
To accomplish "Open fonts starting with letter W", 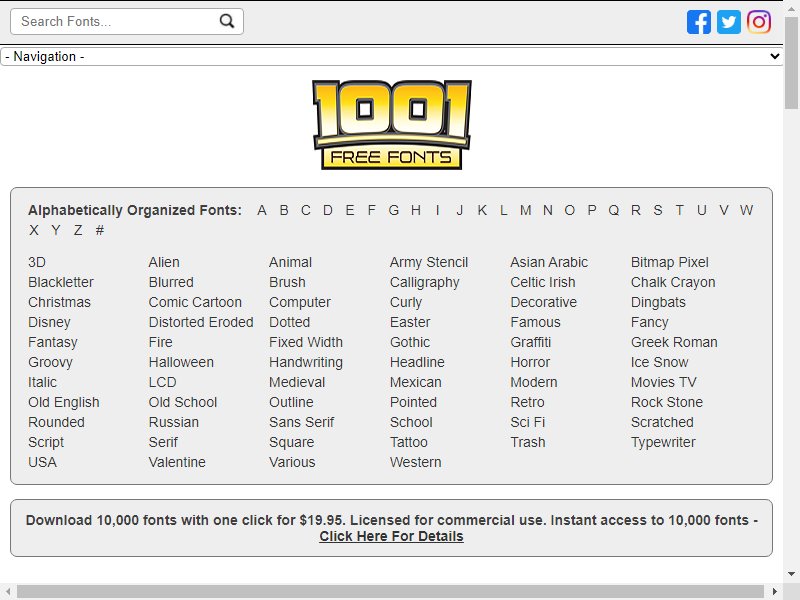I will (746, 210).
